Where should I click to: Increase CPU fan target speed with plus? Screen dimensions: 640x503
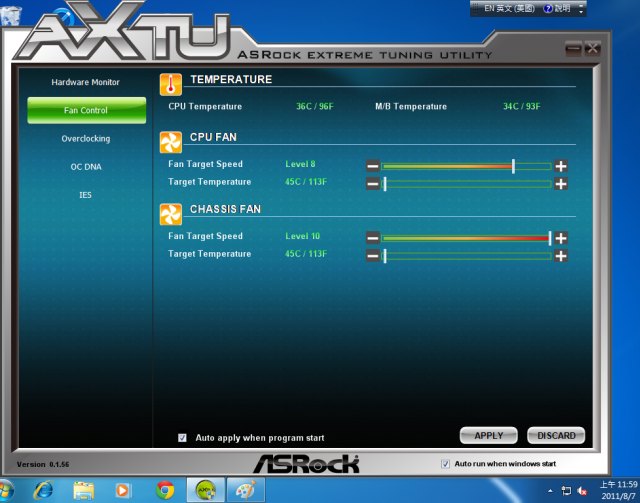[561, 166]
